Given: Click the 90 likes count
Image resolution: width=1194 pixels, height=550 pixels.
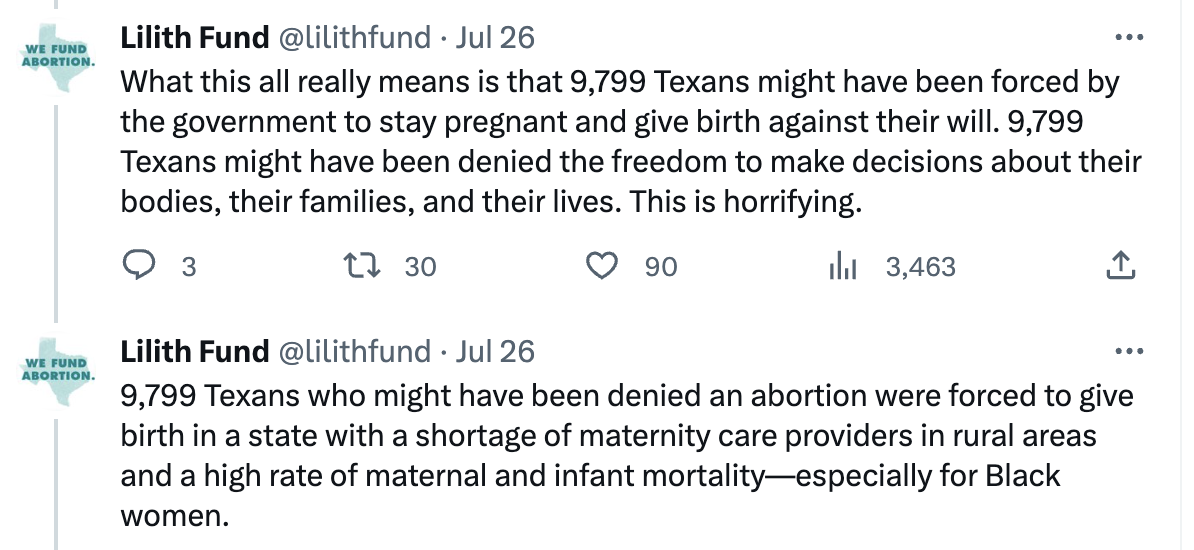Looking at the screenshot, I should (x=661, y=267).
